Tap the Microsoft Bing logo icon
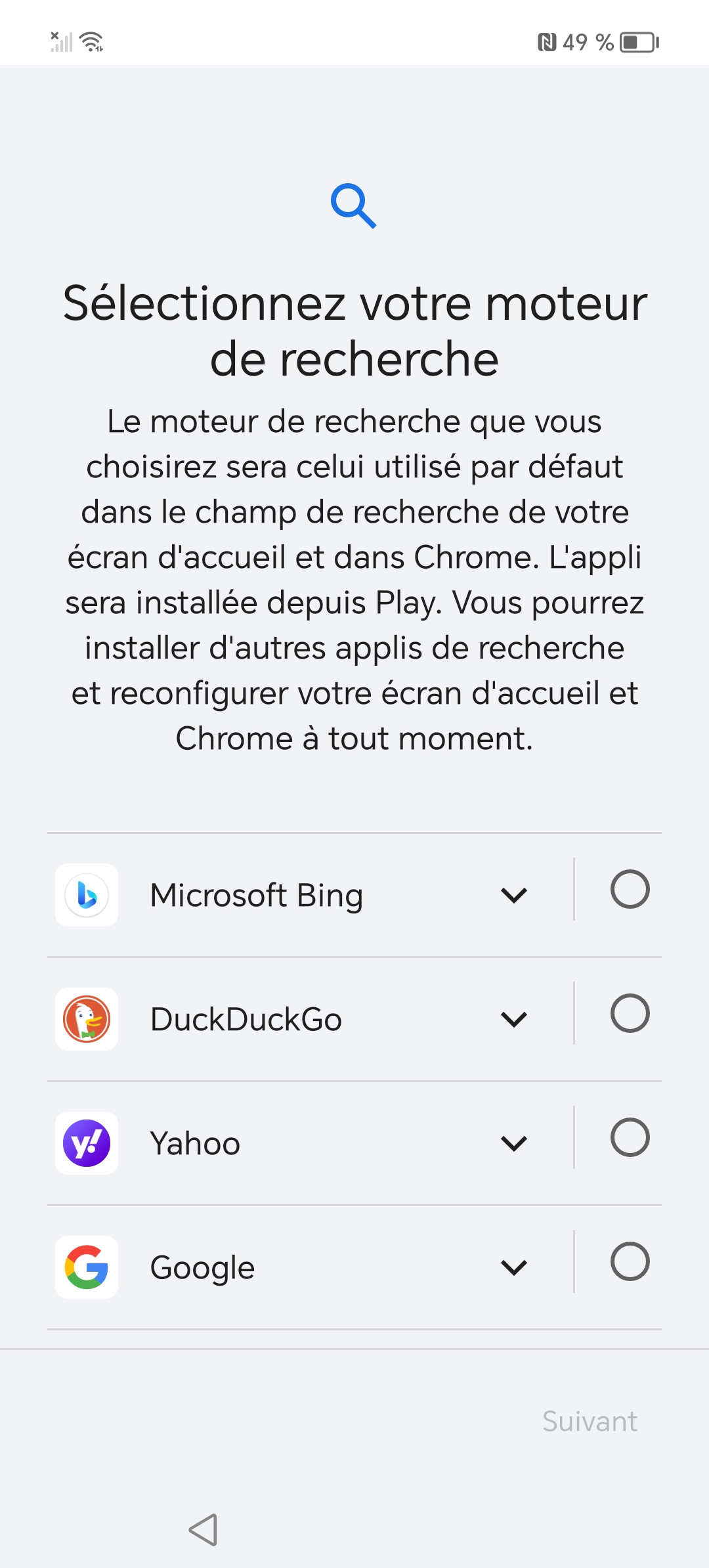Viewport: 709px width, 1568px height. 87,895
